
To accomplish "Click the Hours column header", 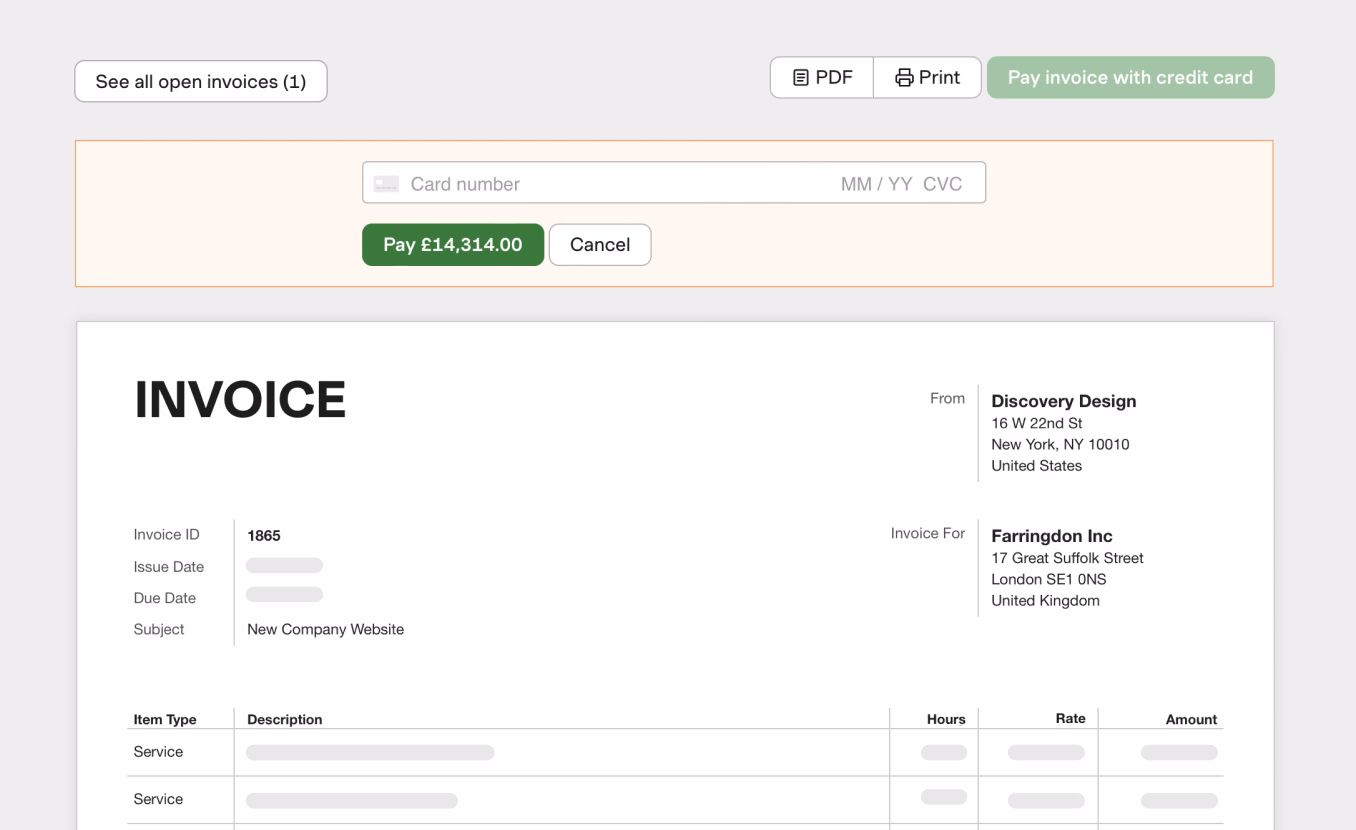I will point(945,719).
